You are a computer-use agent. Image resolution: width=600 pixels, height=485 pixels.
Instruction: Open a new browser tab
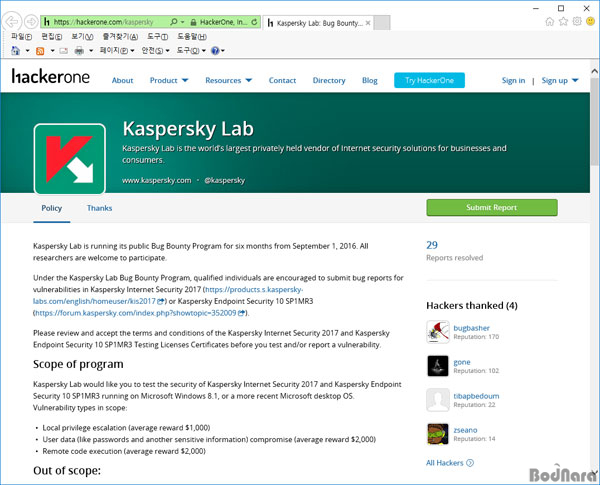[382, 23]
